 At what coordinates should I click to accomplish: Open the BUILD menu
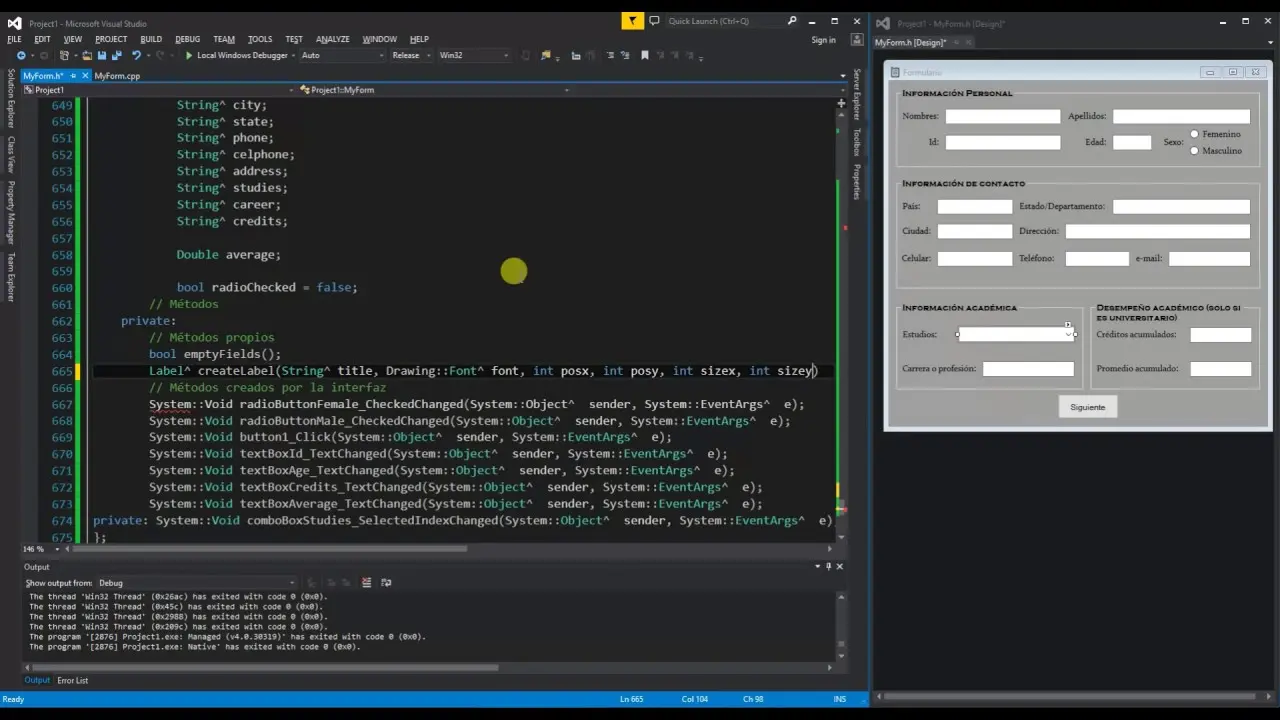coord(151,39)
